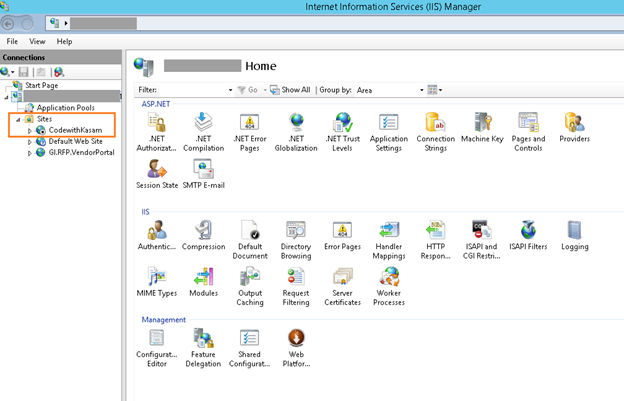
Task: Open the View menu
Action: click(37, 41)
